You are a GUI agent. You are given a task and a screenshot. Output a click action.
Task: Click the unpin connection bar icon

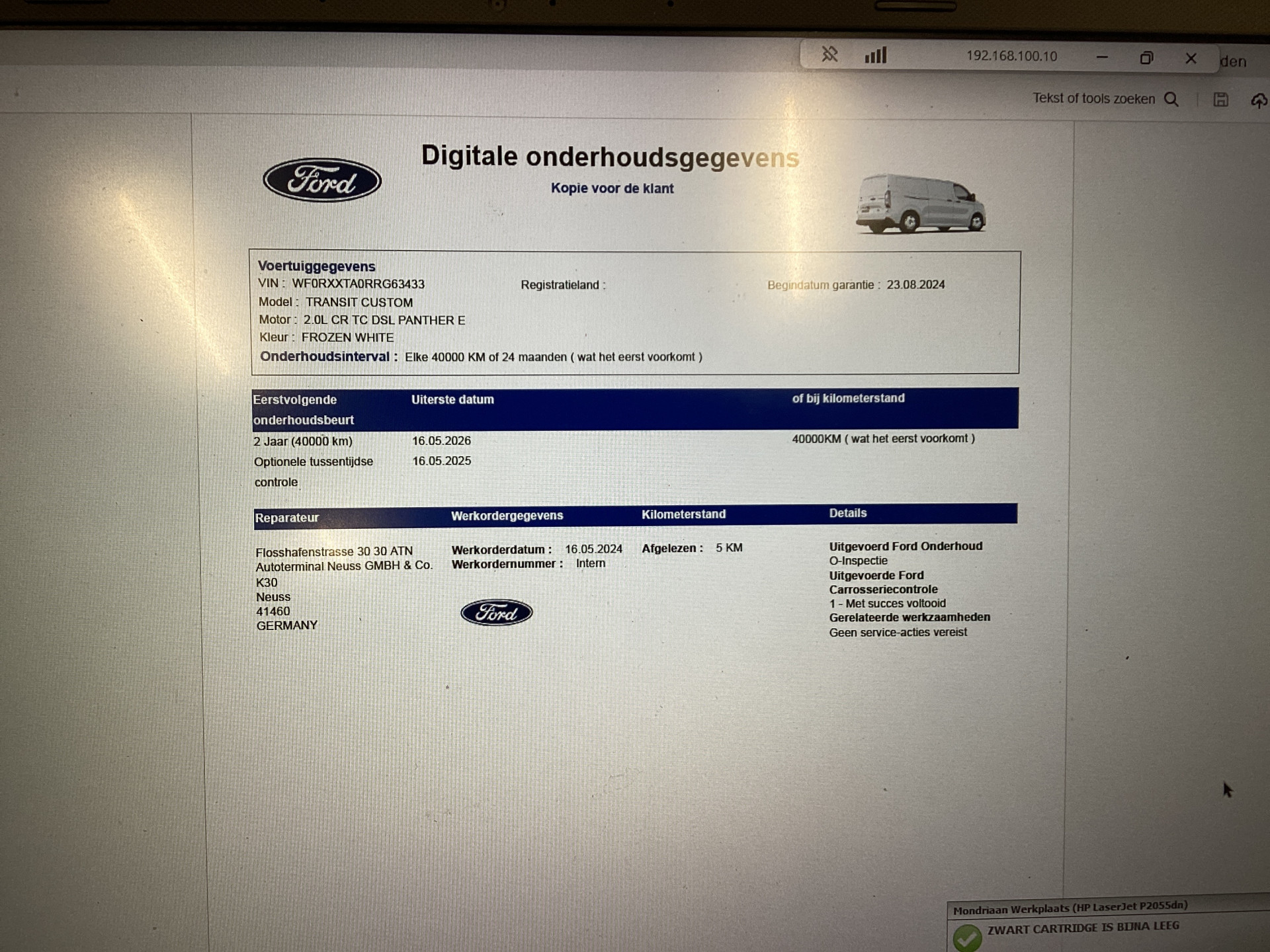[829, 54]
